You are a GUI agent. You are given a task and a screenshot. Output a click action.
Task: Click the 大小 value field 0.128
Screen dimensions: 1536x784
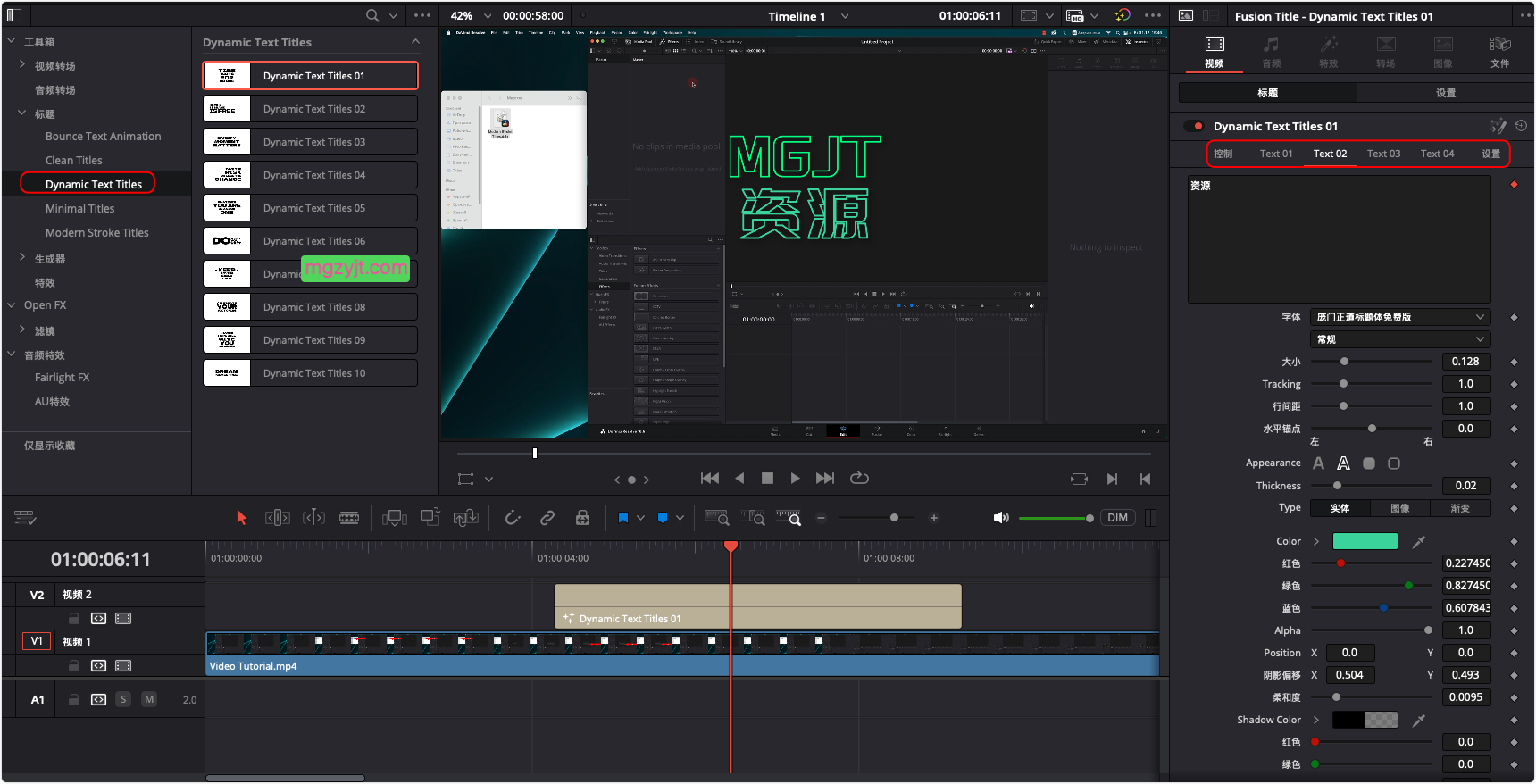(x=1465, y=362)
